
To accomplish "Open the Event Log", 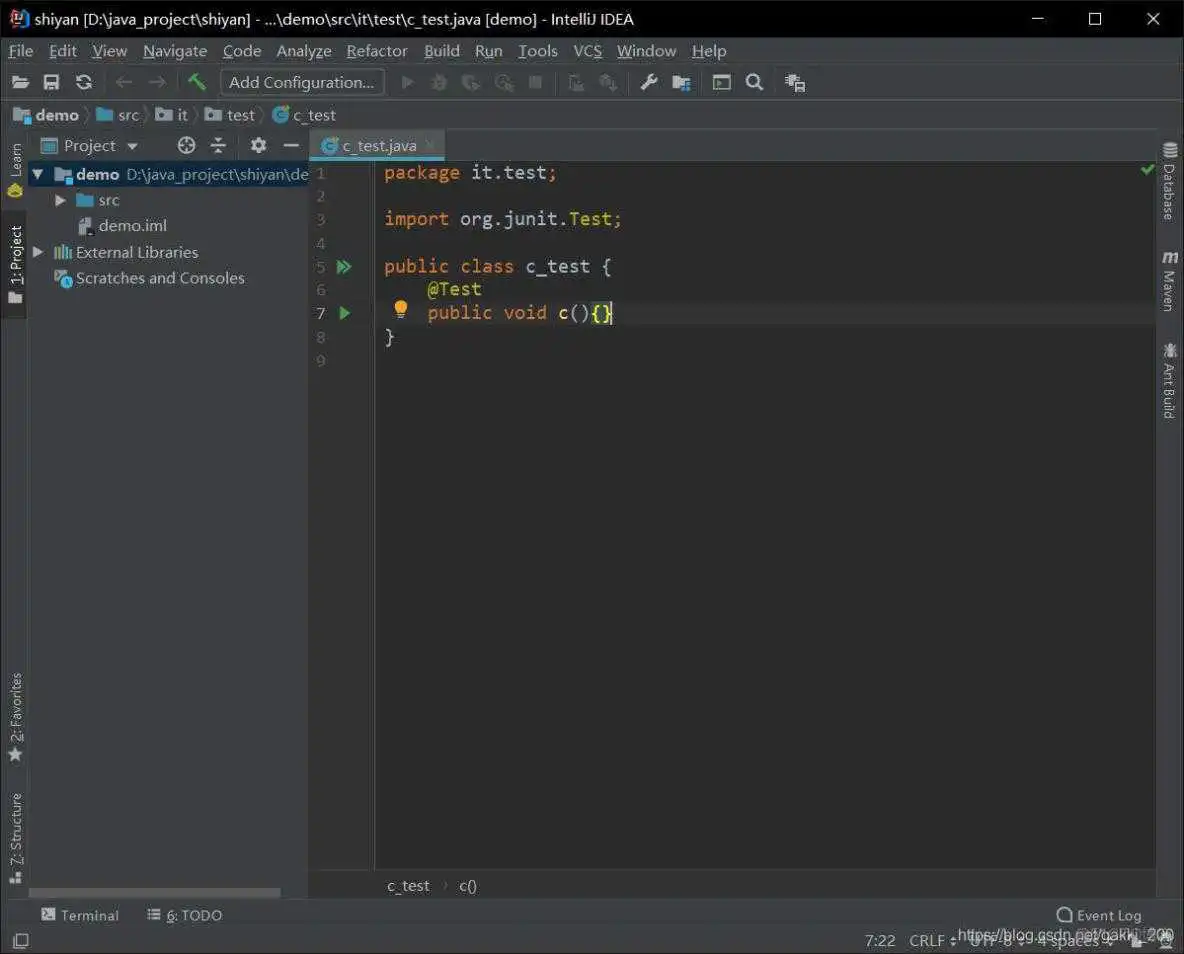I will click(x=1100, y=915).
